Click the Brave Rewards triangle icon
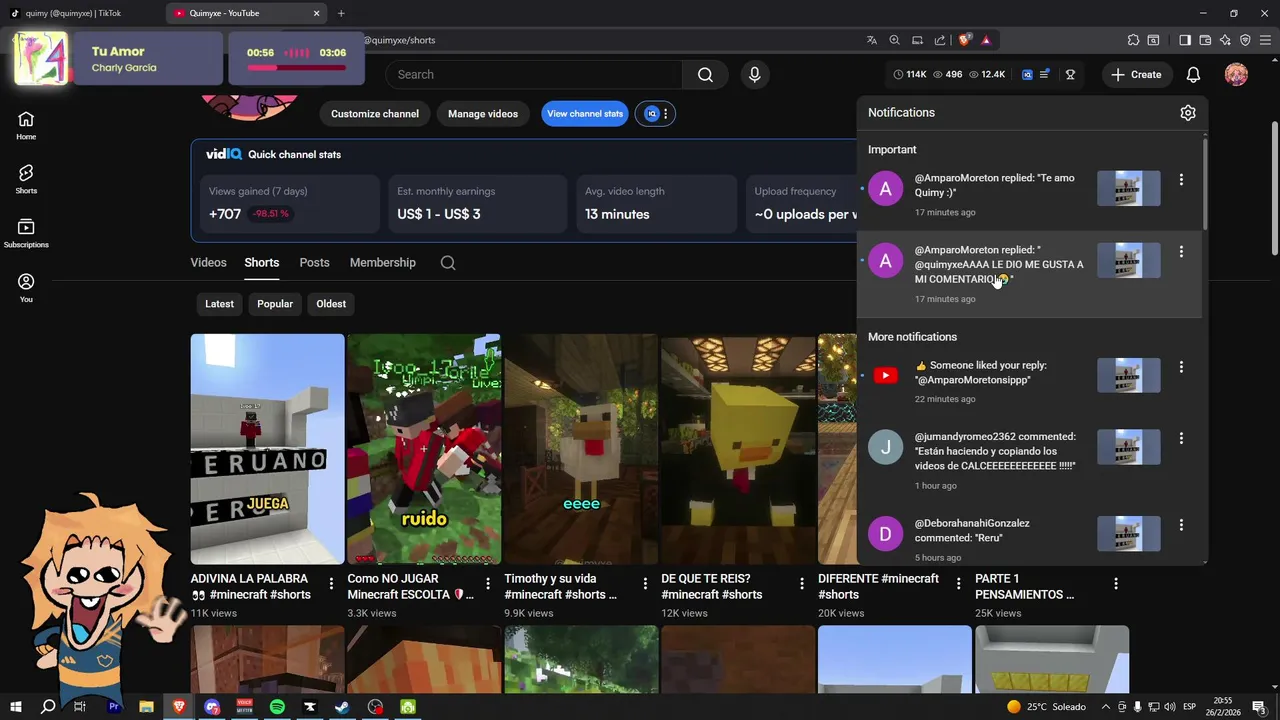Screen dimensions: 1280x720 [x=986, y=40]
